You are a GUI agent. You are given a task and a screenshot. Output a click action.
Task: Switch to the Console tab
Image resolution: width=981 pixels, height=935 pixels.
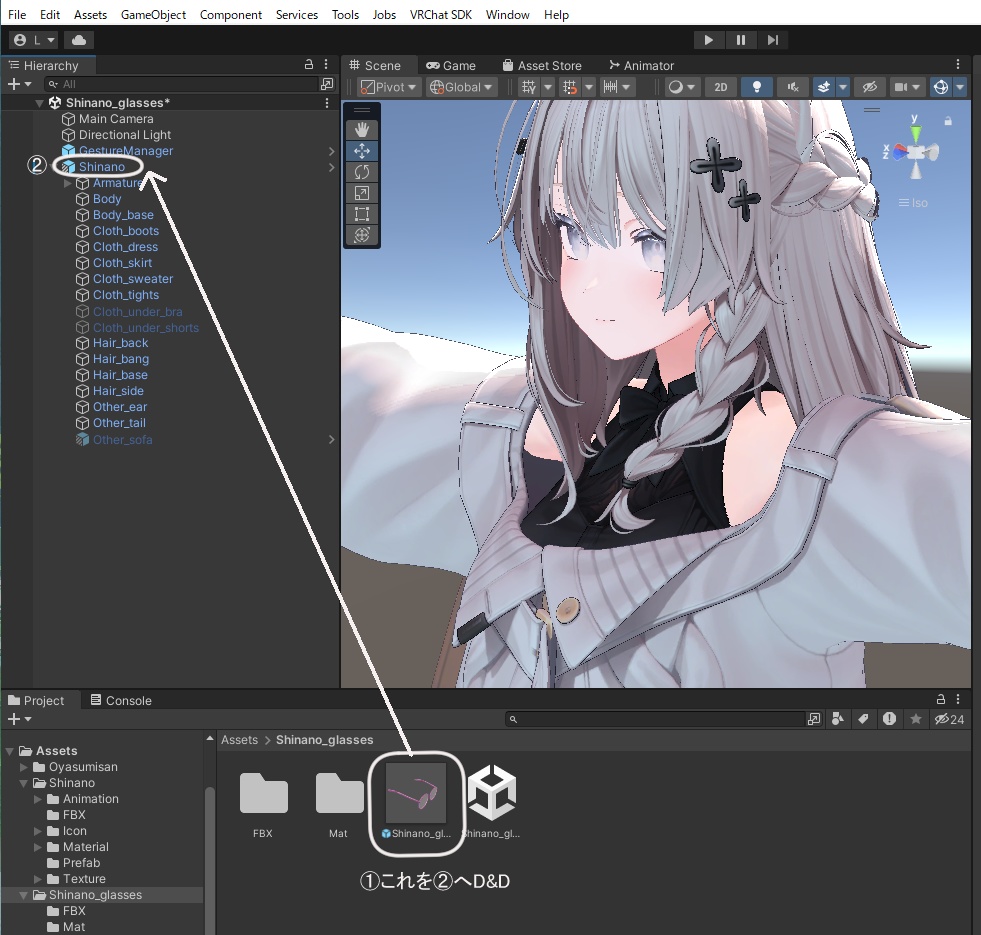pos(121,700)
